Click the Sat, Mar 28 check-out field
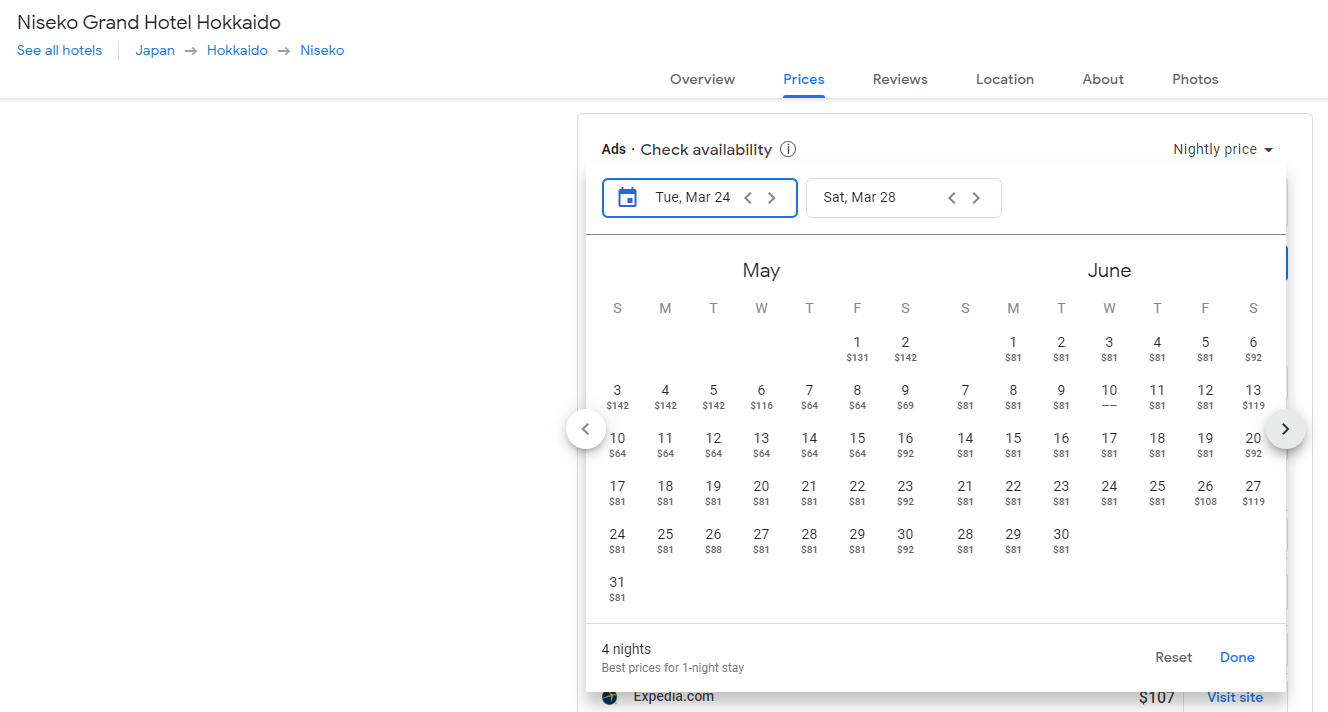1328x712 pixels. [x=870, y=198]
